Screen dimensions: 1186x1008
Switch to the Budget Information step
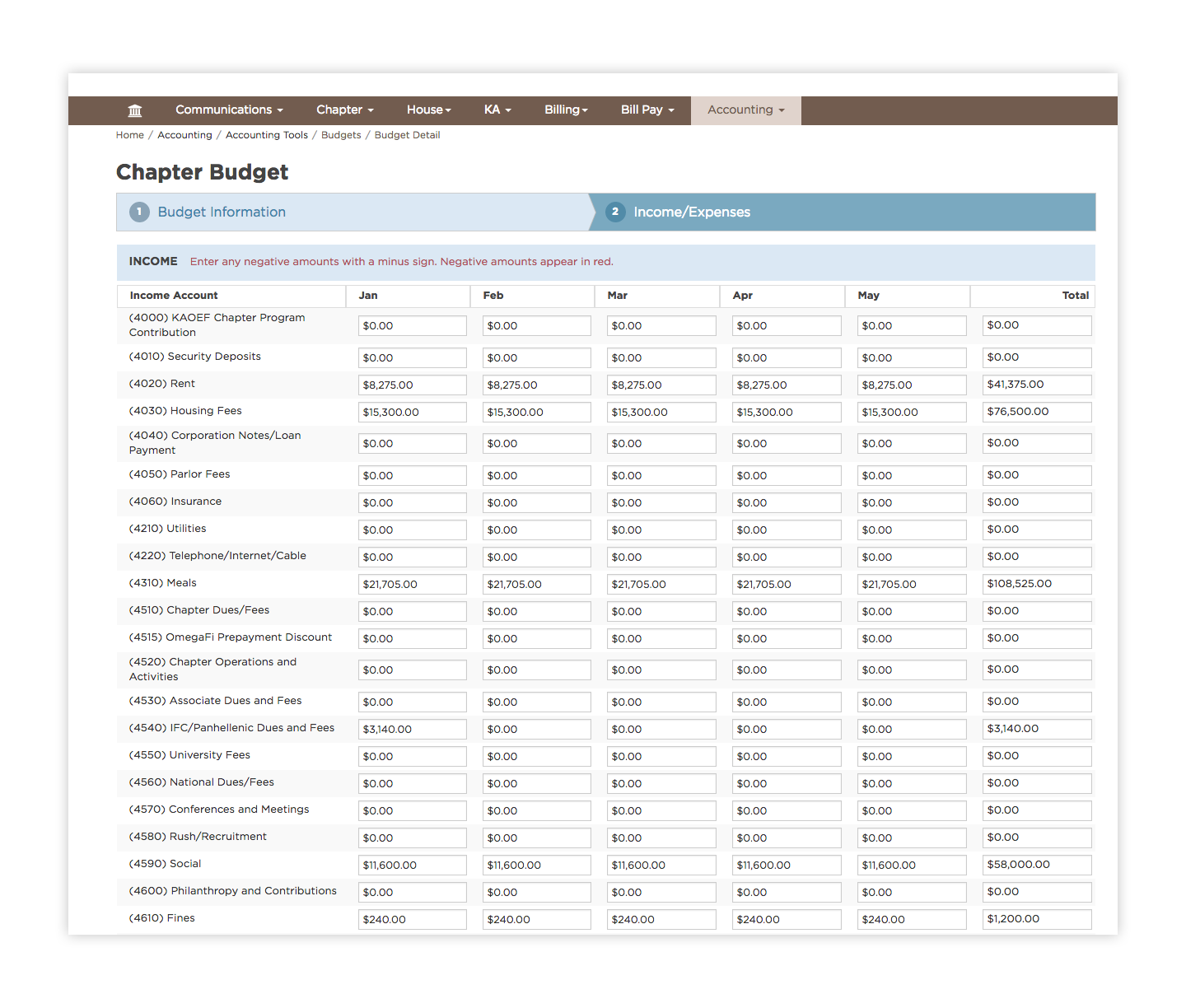pyautogui.click(x=222, y=212)
